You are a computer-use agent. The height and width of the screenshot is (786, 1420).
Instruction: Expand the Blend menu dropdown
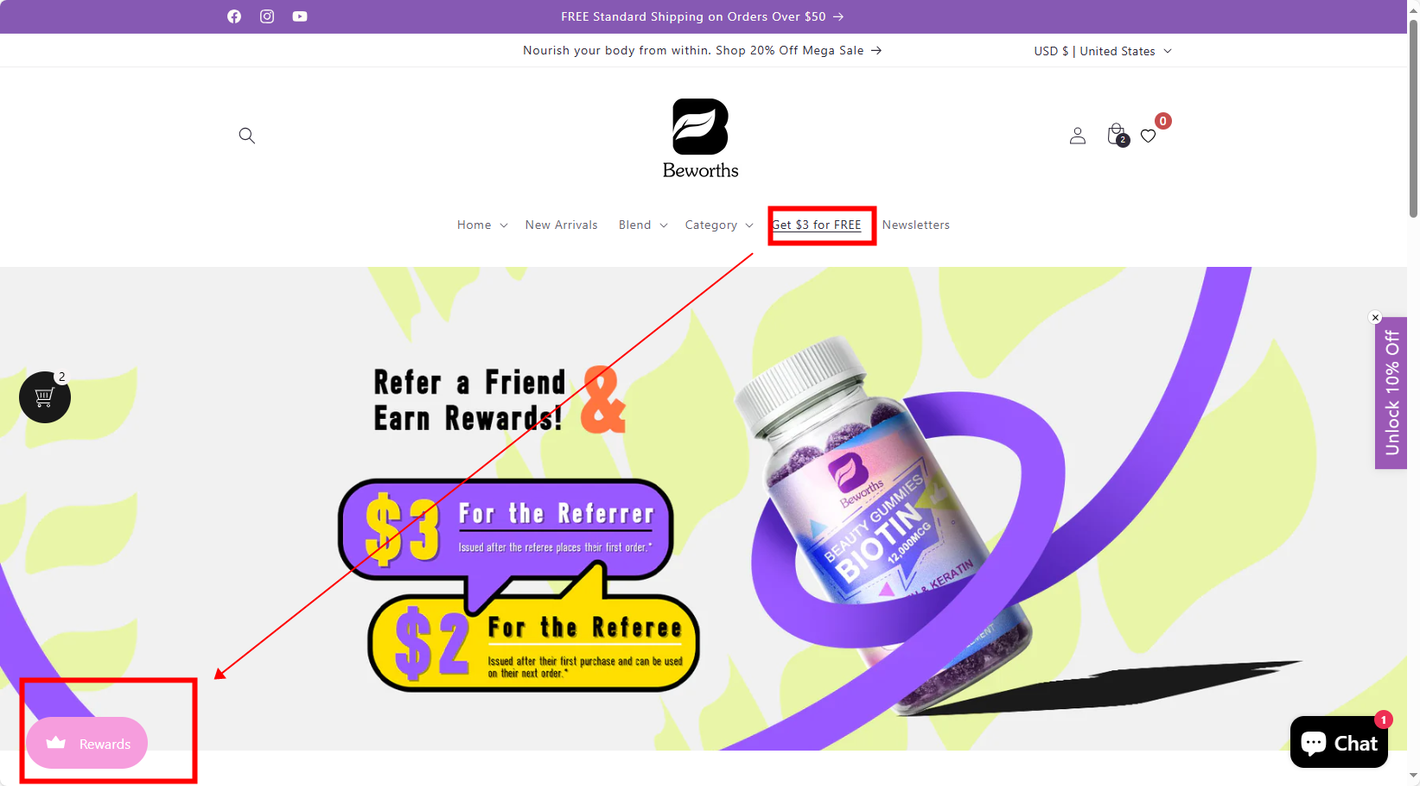[642, 225]
